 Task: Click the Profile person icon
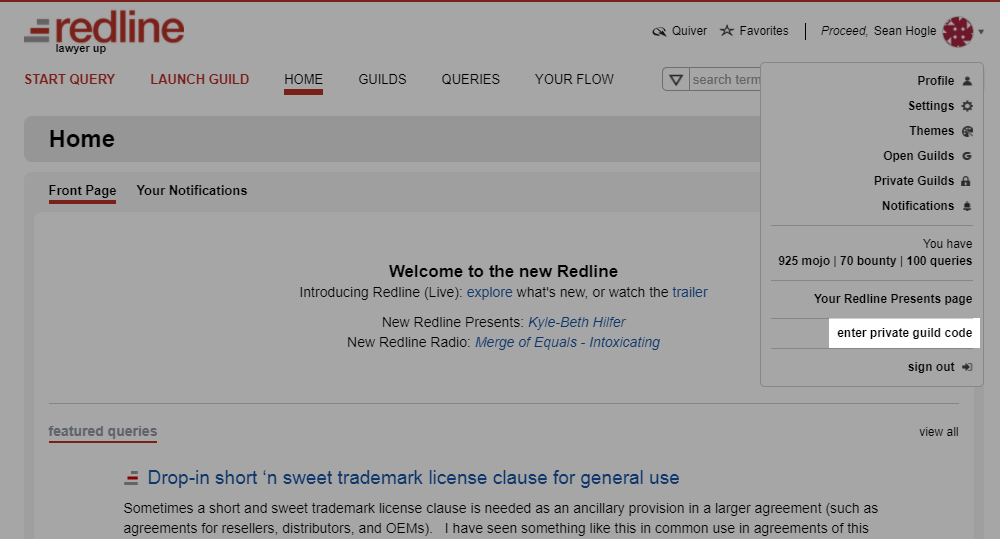(967, 81)
